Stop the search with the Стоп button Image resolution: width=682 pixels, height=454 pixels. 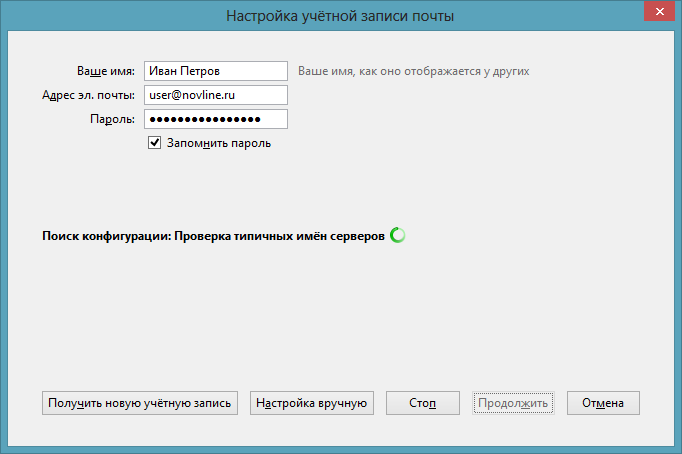click(x=423, y=403)
